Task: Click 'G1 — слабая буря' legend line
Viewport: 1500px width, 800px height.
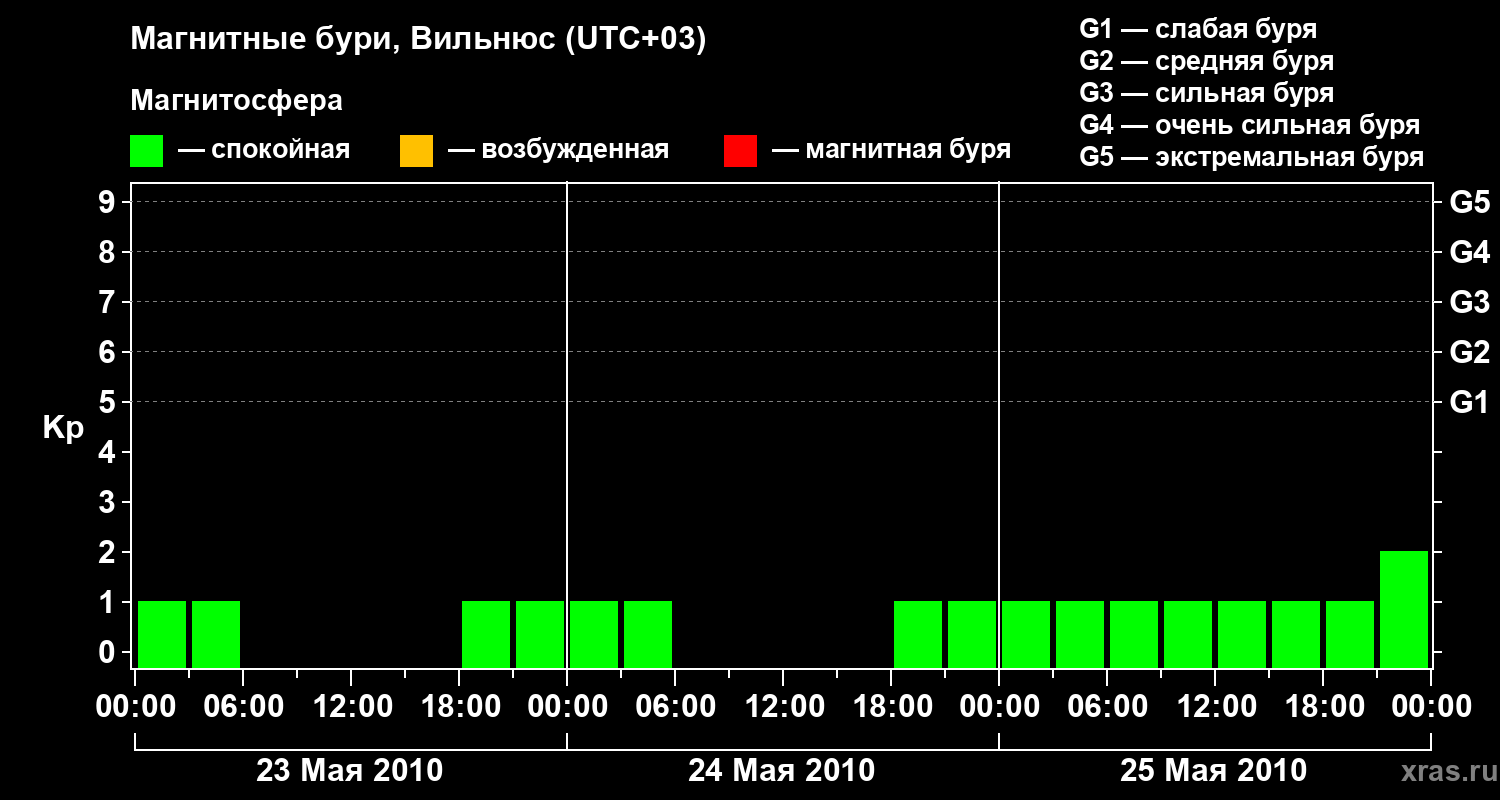Action: [1198, 29]
